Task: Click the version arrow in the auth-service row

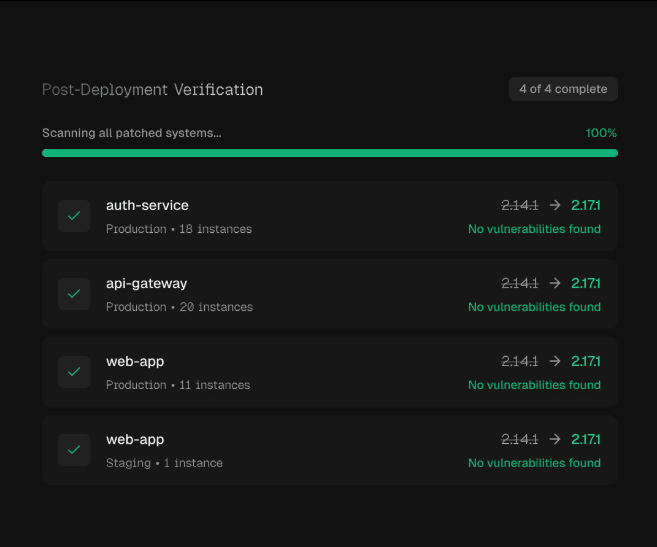Action: (x=555, y=205)
